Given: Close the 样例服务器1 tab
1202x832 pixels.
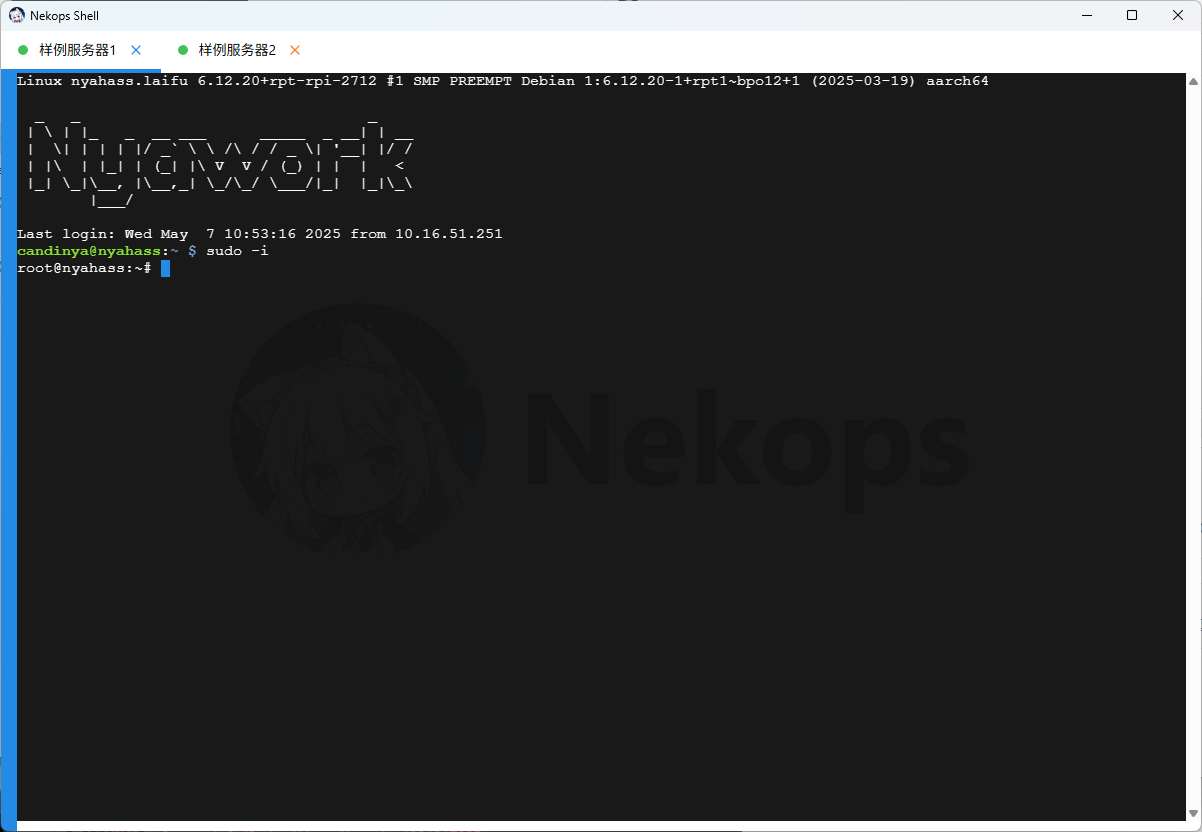Looking at the screenshot, I should (x=137, y=50).
